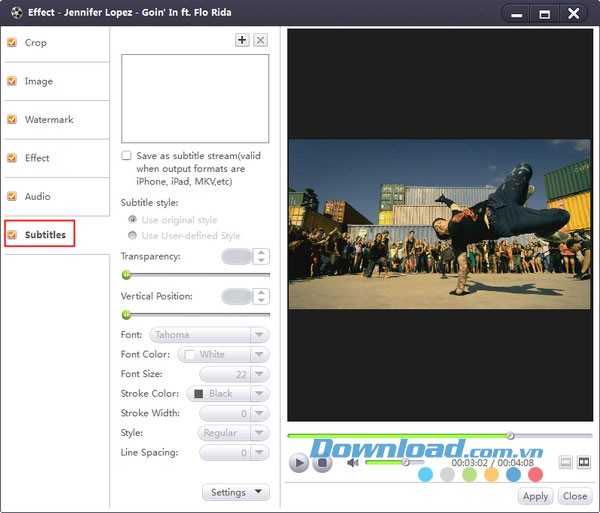
Task: Stop the video preview
Action: point(322,463)
